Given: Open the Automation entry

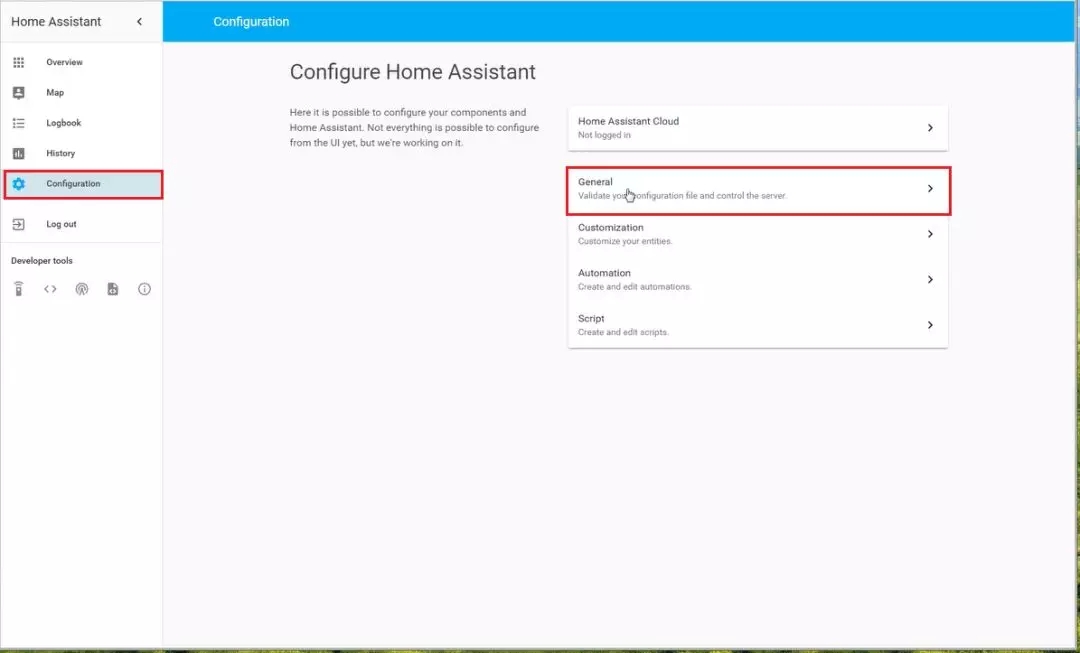Looking at the screenshot, I should (758, 280).
